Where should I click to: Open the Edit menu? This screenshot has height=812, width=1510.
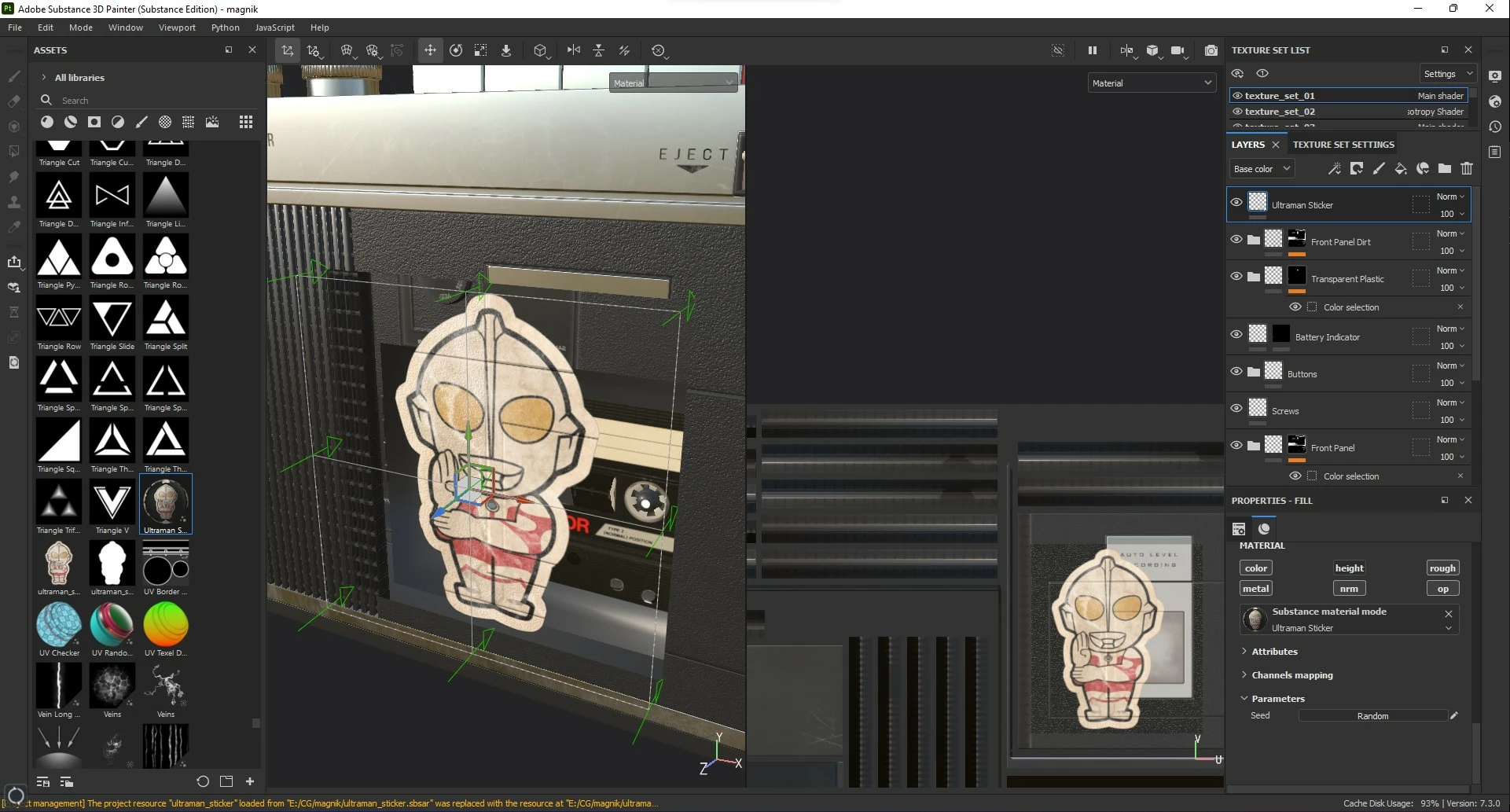tap(46, 28)
